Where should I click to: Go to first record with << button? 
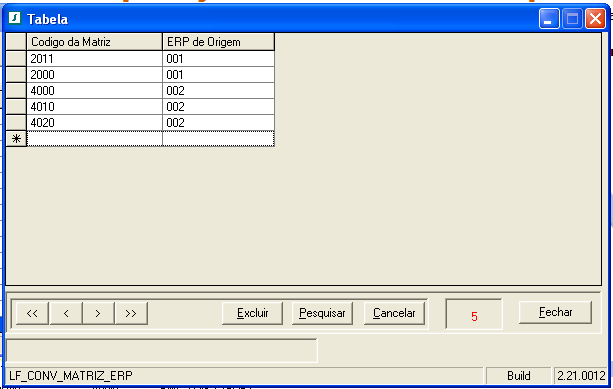click(32, 313)
